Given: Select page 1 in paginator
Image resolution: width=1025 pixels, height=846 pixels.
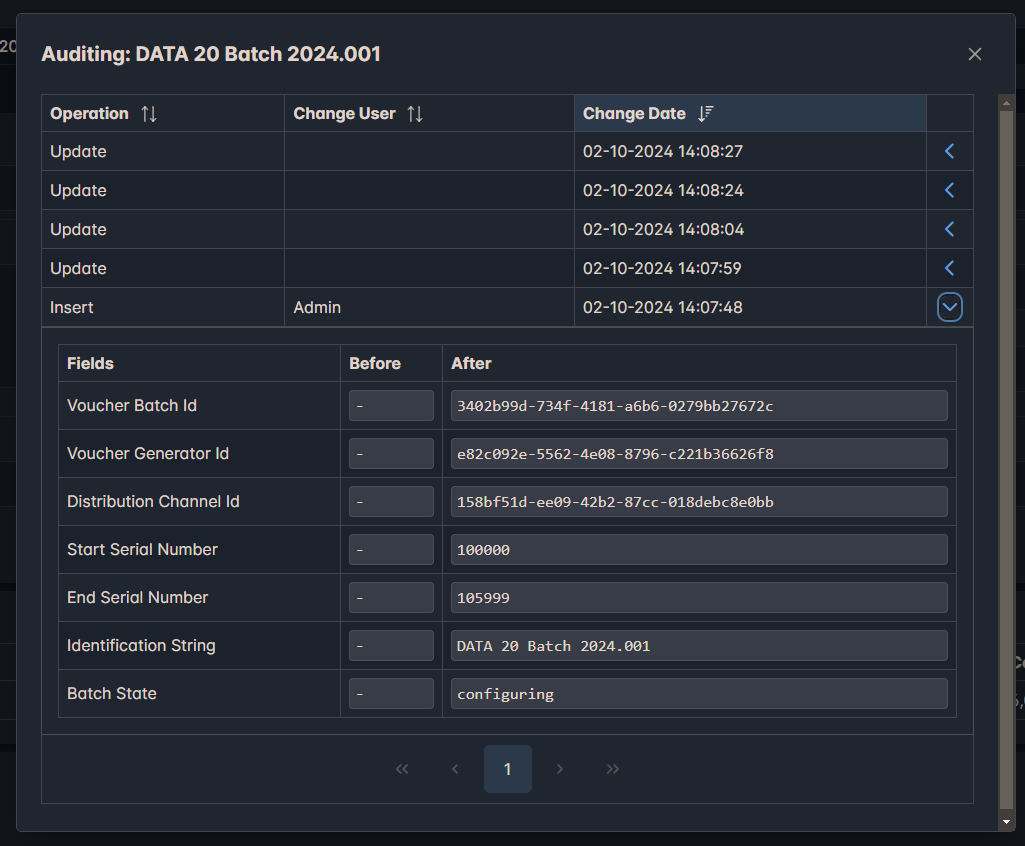Looking at the screenshot, I should (x=508, y=769).
